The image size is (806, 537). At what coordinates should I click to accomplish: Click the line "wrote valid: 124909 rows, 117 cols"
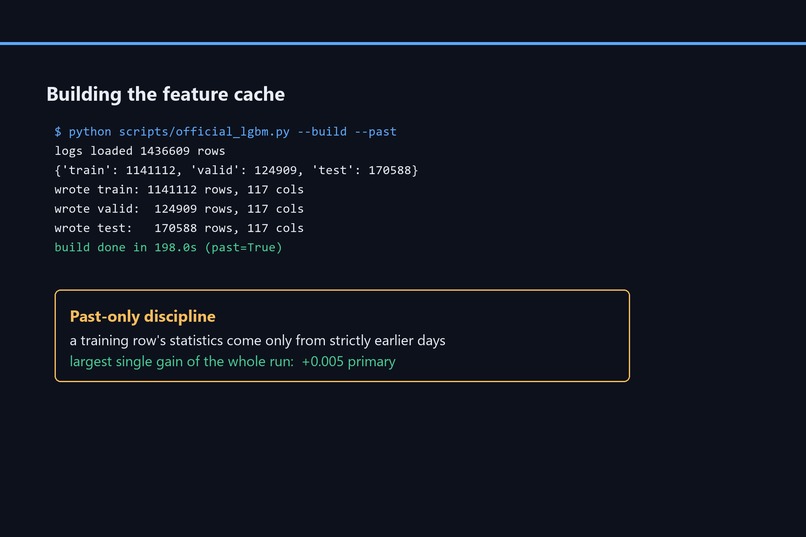pyautogui.click(x=179, y=209)
